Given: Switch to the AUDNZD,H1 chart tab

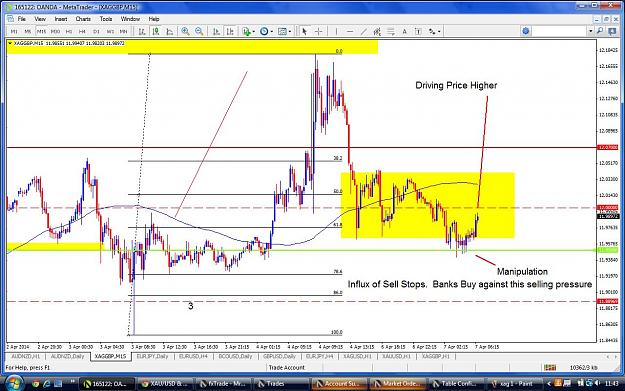Looking at the screenshot, I should point(26,356).
